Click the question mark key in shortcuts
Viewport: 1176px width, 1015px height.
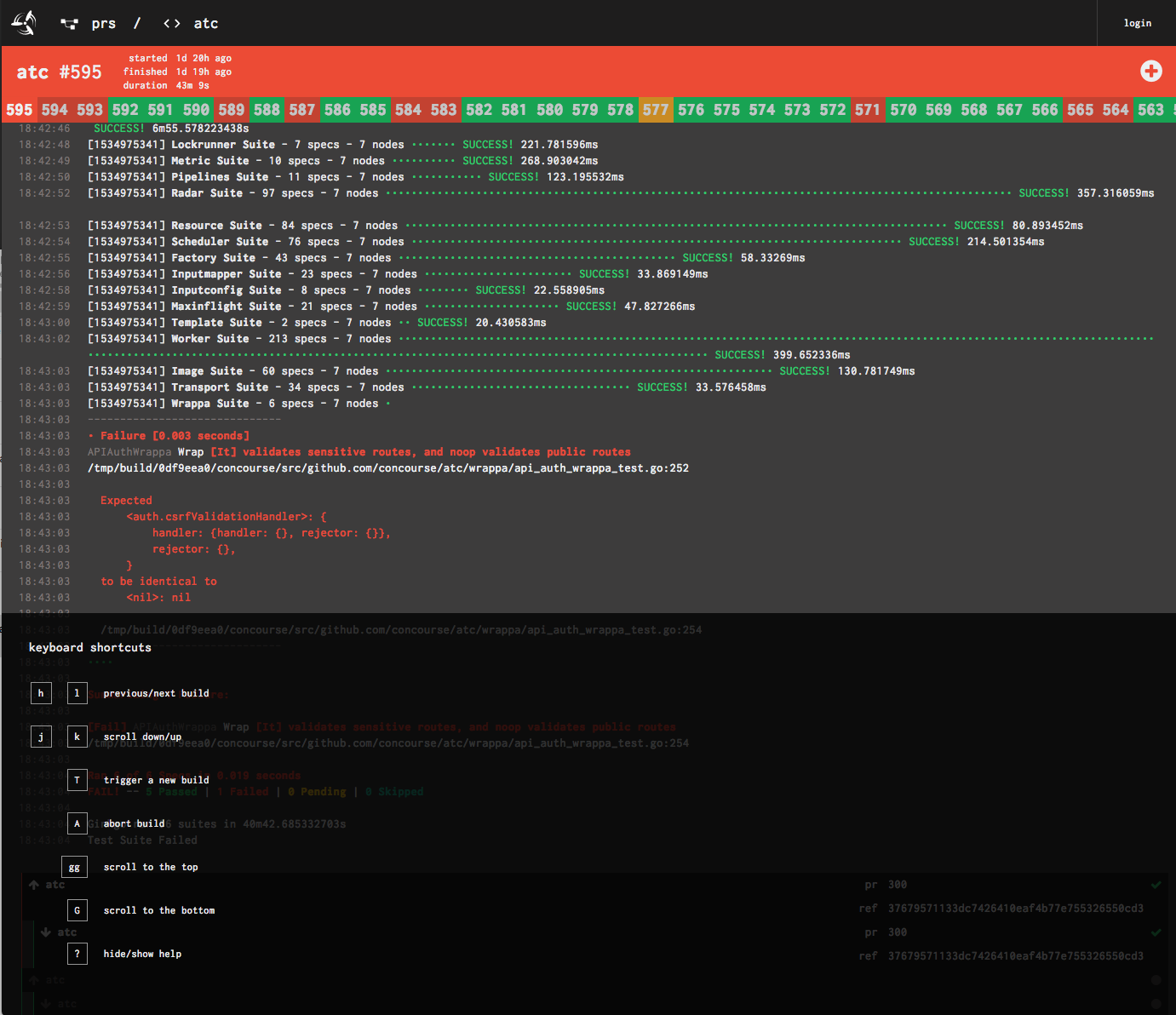77,954
